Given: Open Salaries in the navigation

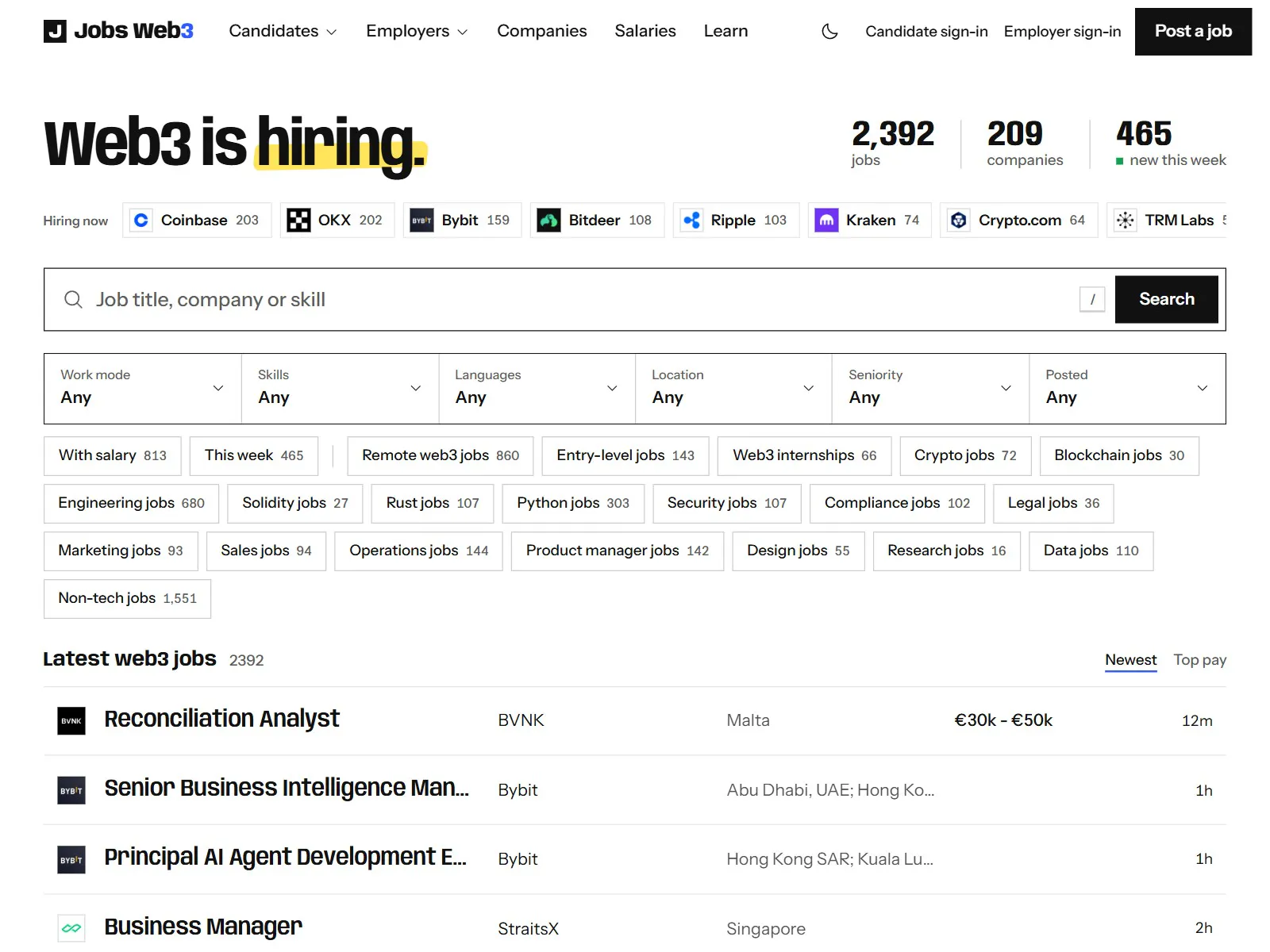Looking at the screenshot, I should [645, 31].
